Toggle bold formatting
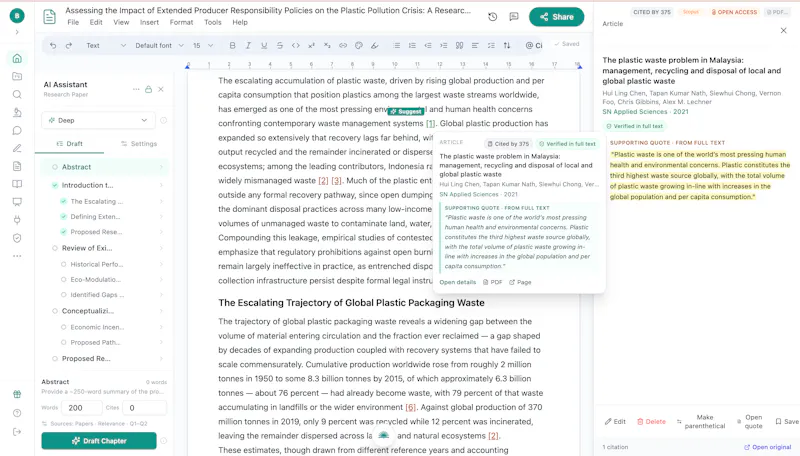This screenshot has width=800, height=456. (232, 45)
